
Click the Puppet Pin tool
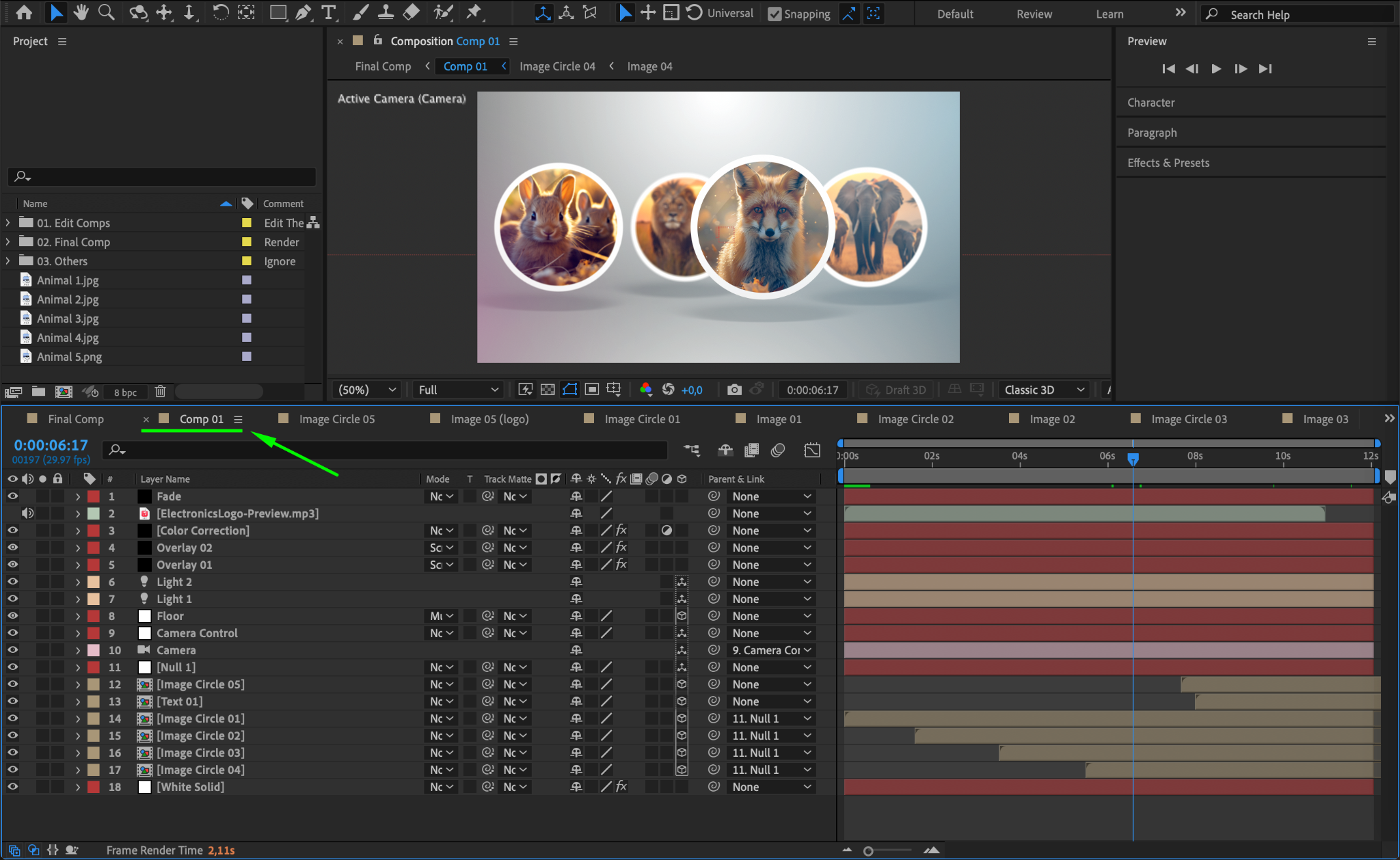pos(473,12)
